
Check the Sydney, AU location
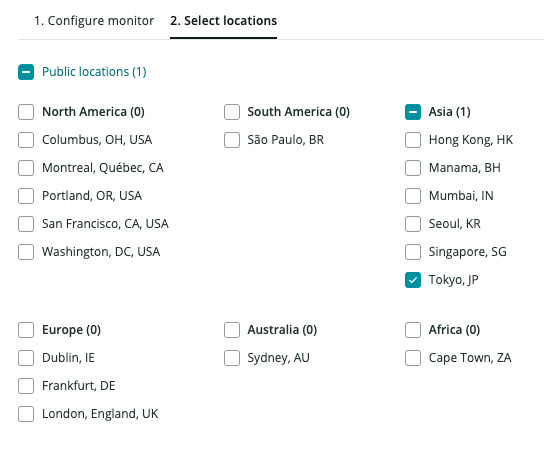click(x=232, y=358)
